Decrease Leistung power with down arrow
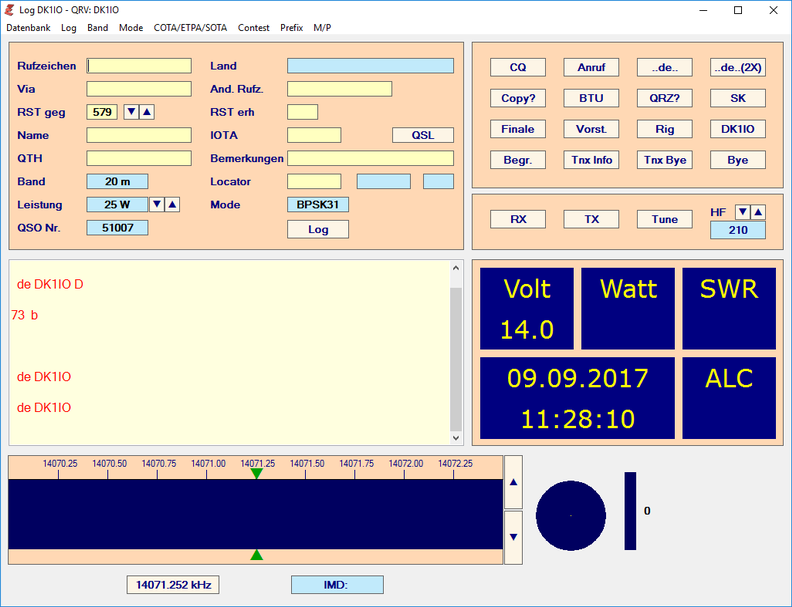The width and height of the screenshot is (792, 607). 157,205
